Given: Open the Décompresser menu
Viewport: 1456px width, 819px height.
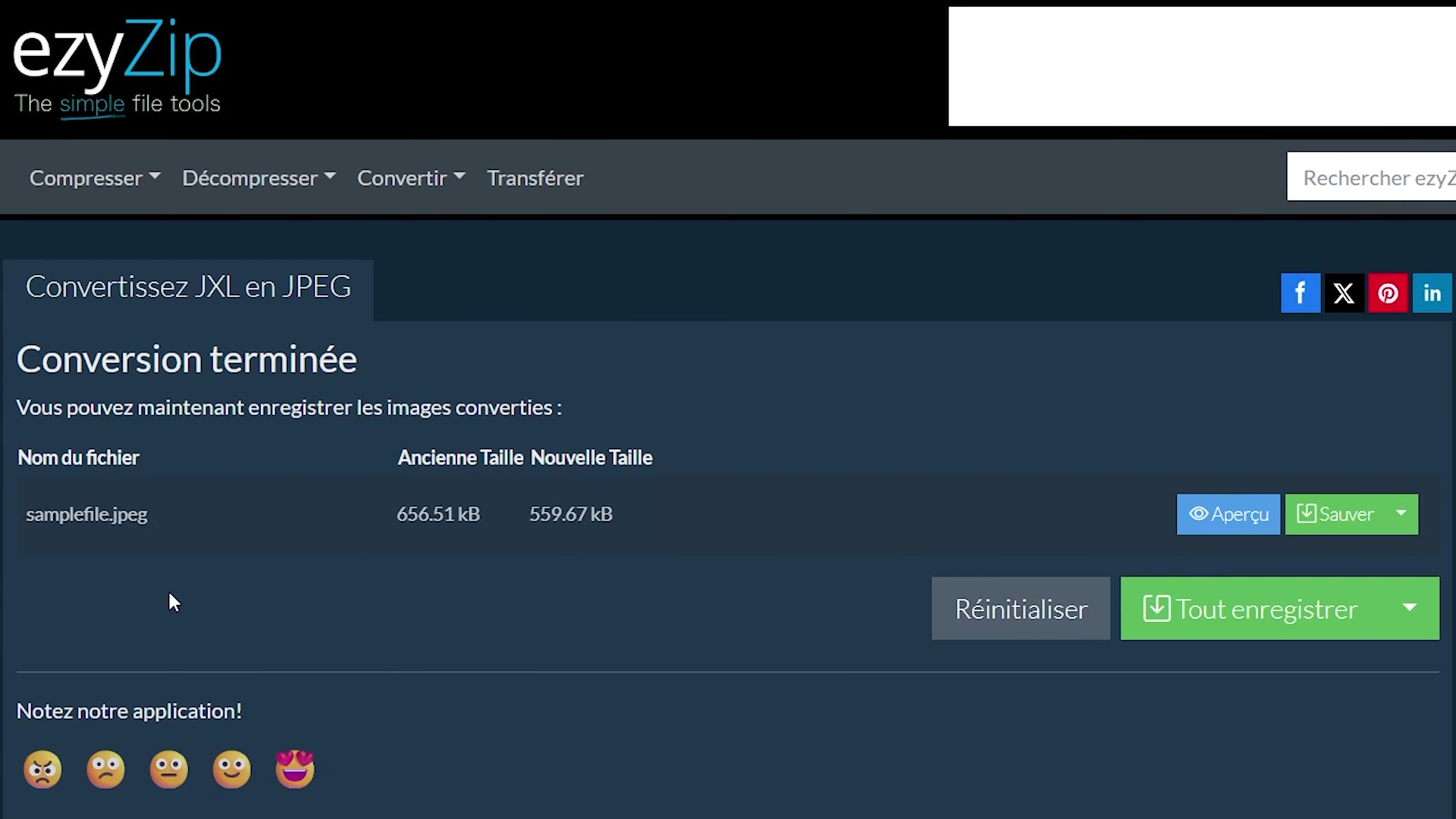Looking at the screenshot, I should [258, 177].
